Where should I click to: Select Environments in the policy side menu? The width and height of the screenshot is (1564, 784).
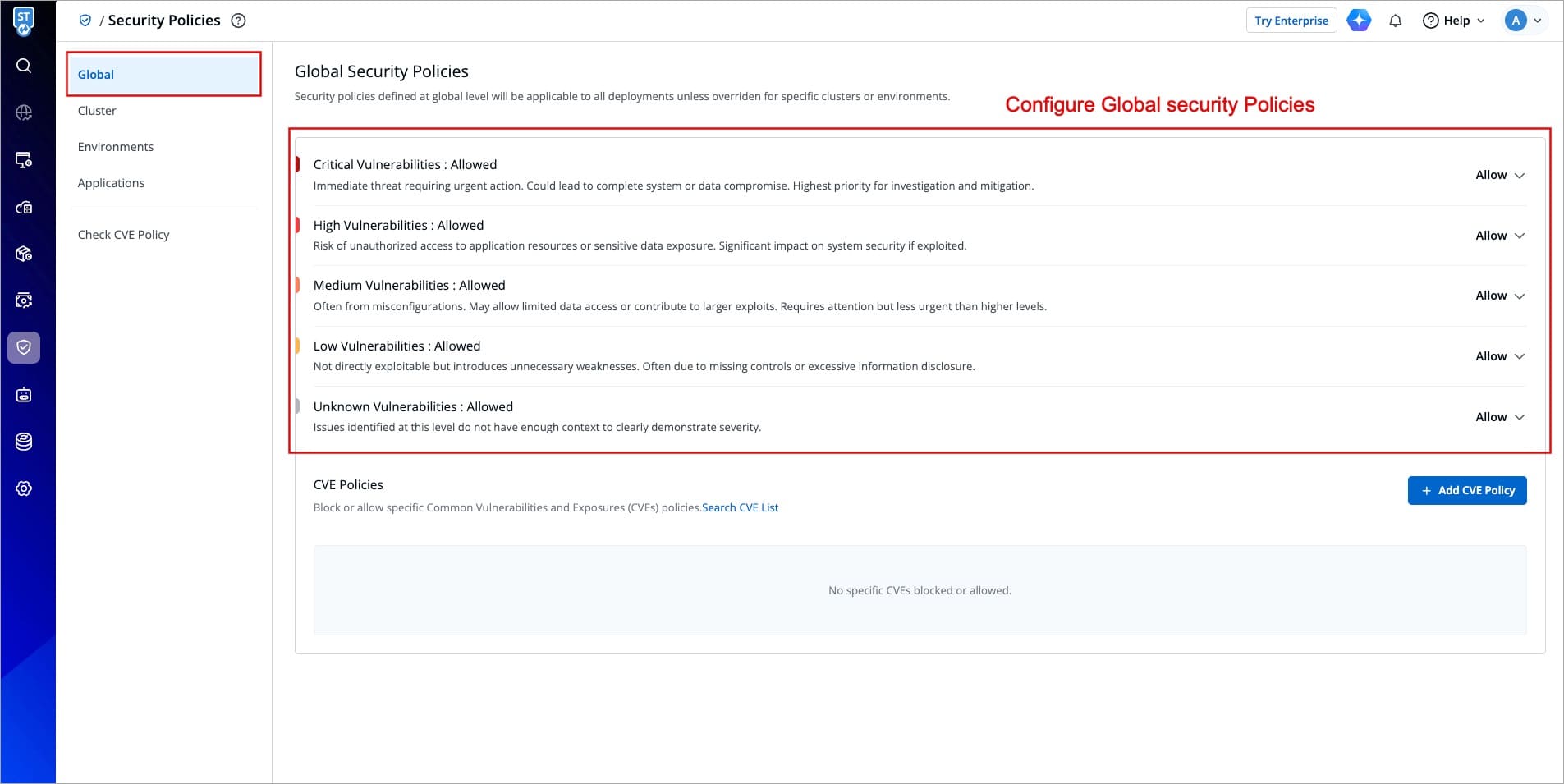[x=116, y=147]
